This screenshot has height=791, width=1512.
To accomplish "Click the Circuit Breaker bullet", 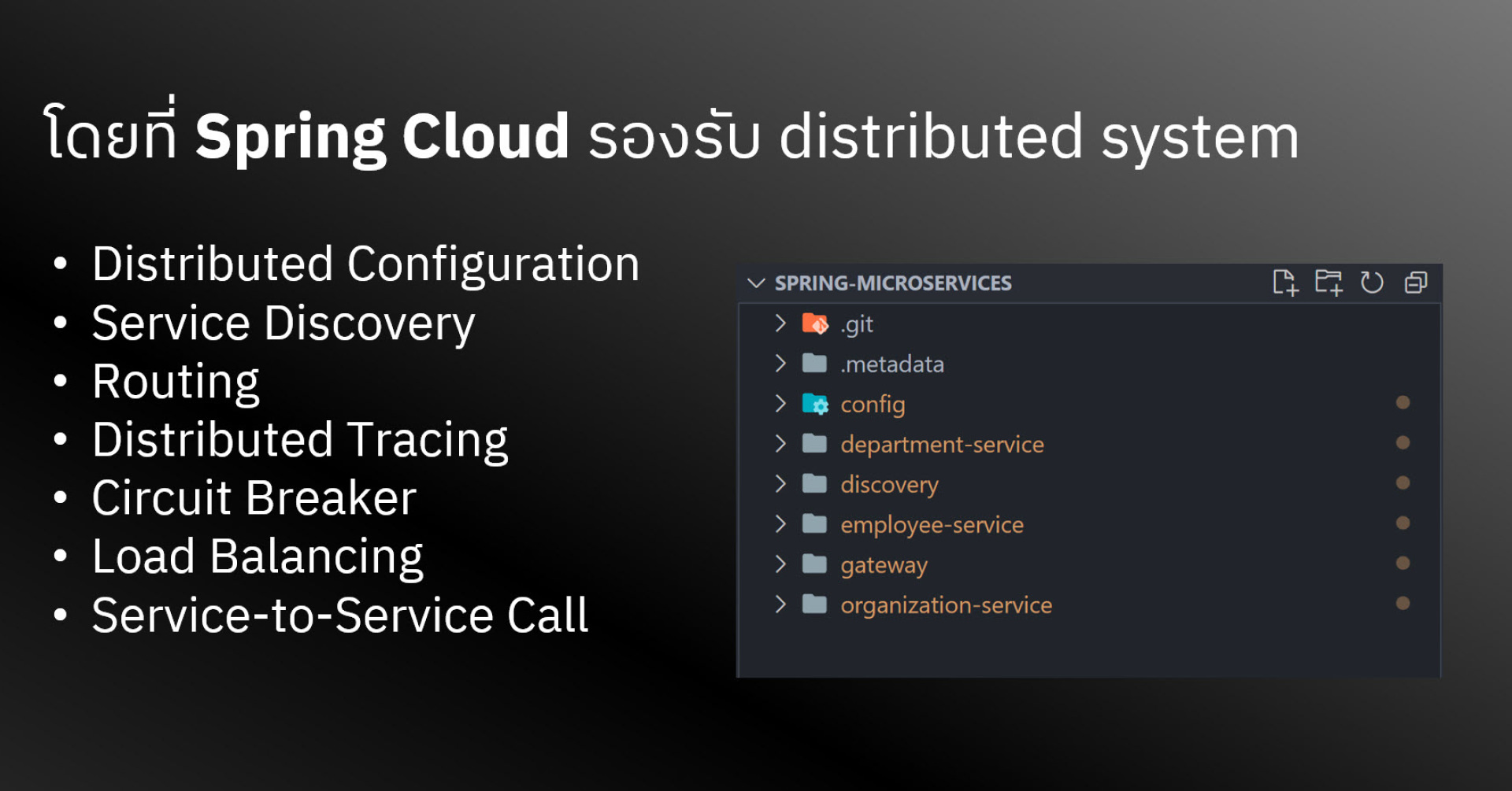I will coord(254,498).
